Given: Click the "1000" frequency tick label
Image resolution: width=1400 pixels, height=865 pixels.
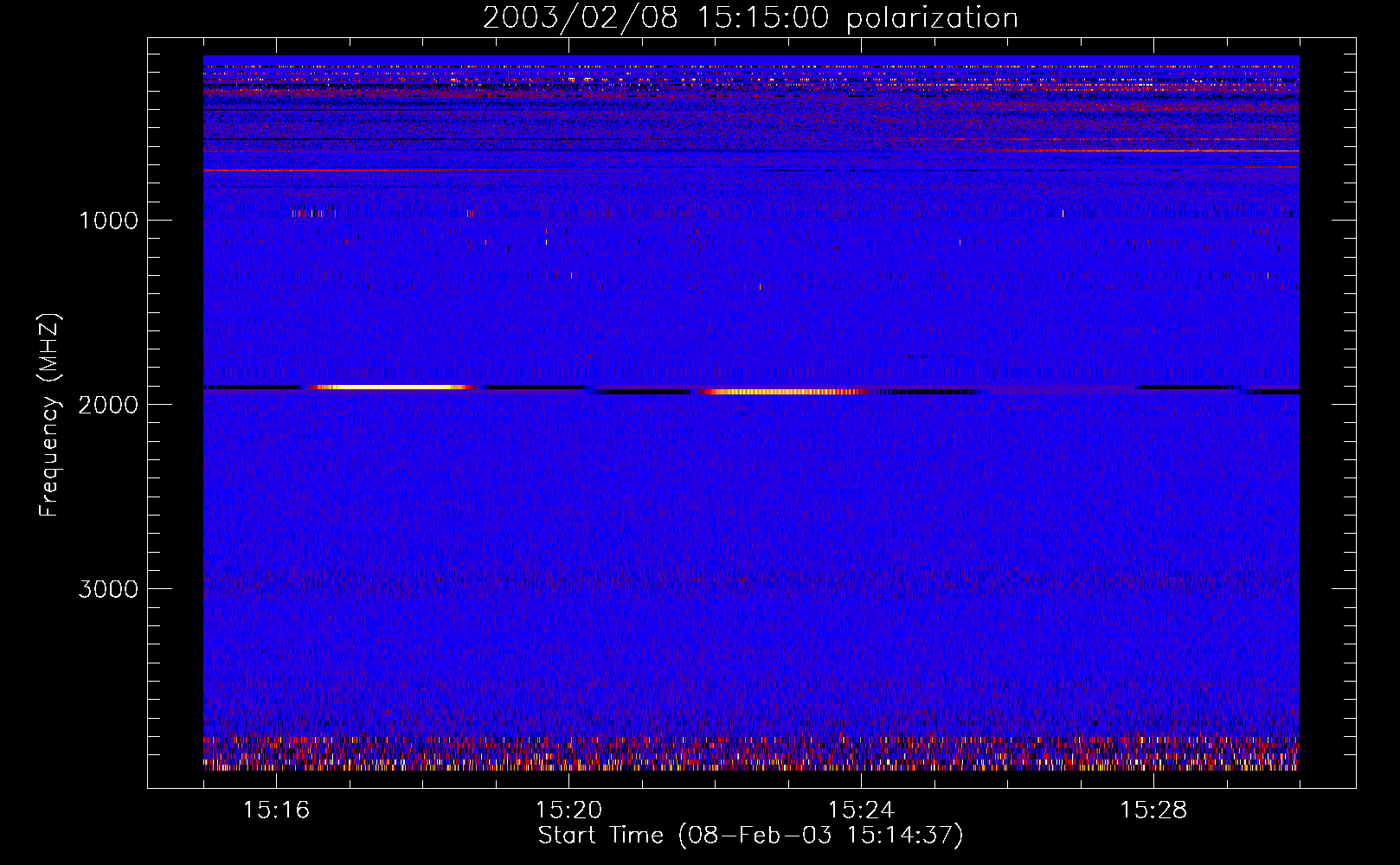Looking at the screenshot, I should pos(107,220).
